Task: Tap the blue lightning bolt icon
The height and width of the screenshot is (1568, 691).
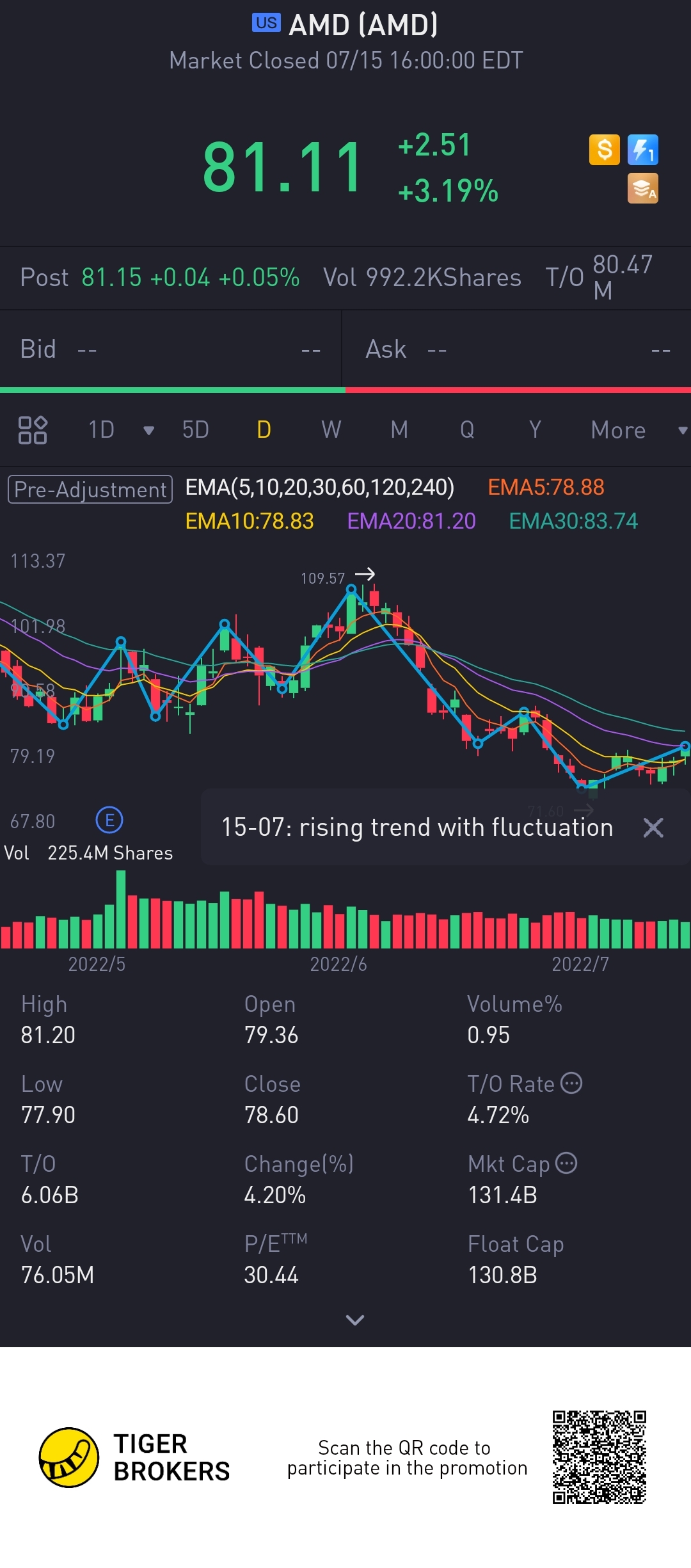Action: tap(643, 150)
